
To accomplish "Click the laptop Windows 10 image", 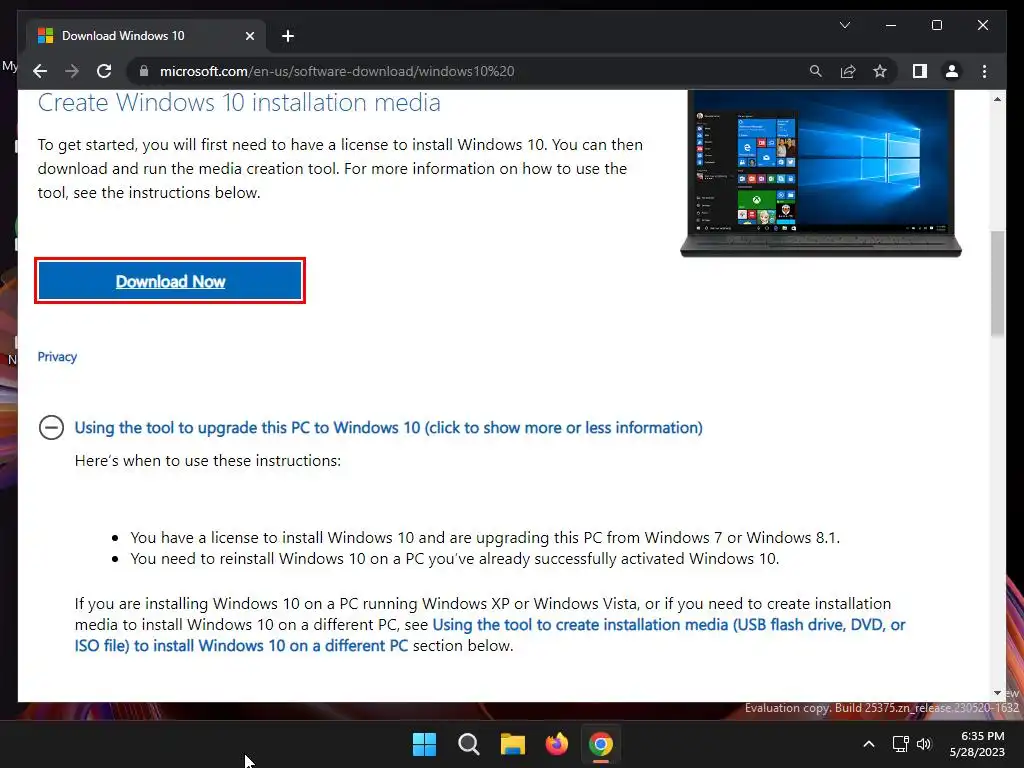I will coord(821,173).
